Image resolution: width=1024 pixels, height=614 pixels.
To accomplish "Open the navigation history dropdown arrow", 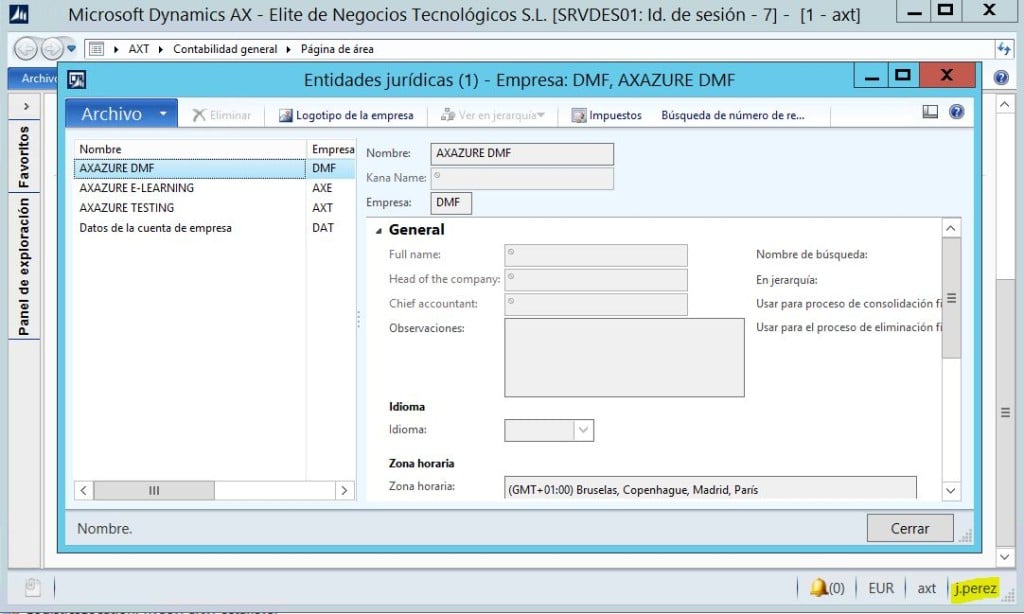I will 72,48.
